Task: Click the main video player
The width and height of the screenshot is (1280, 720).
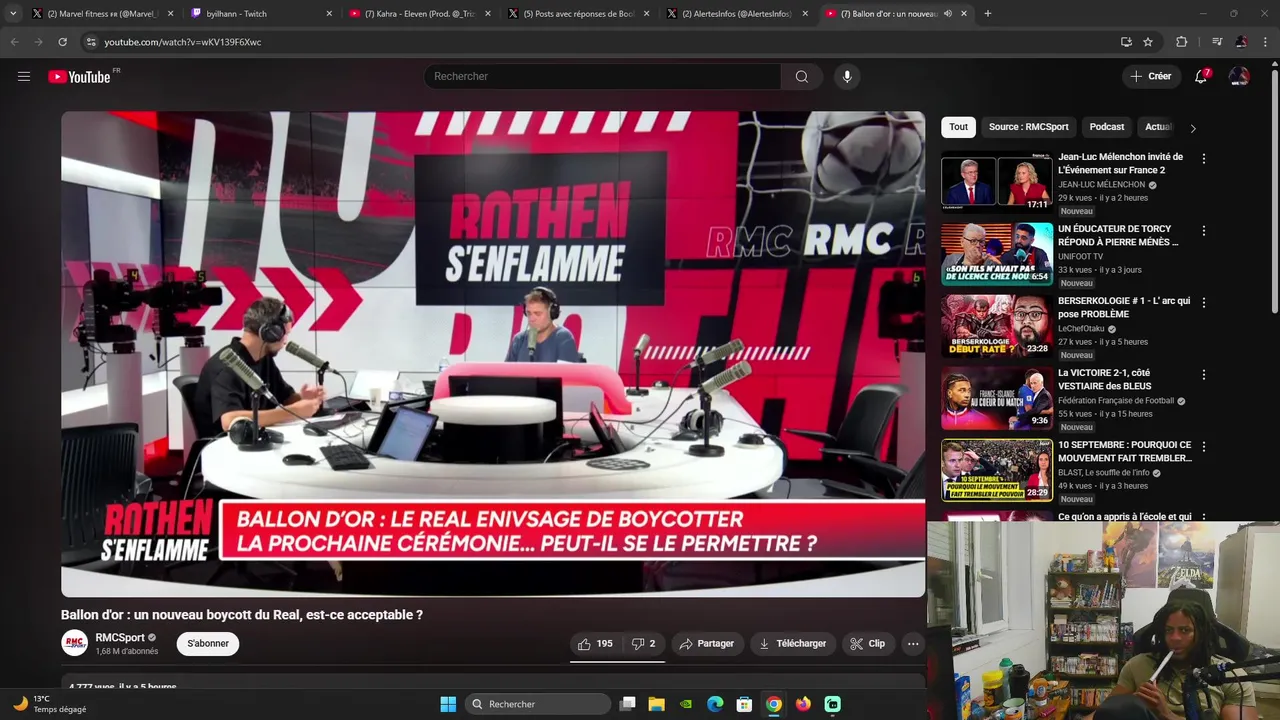Action: [x=493, y=354]
